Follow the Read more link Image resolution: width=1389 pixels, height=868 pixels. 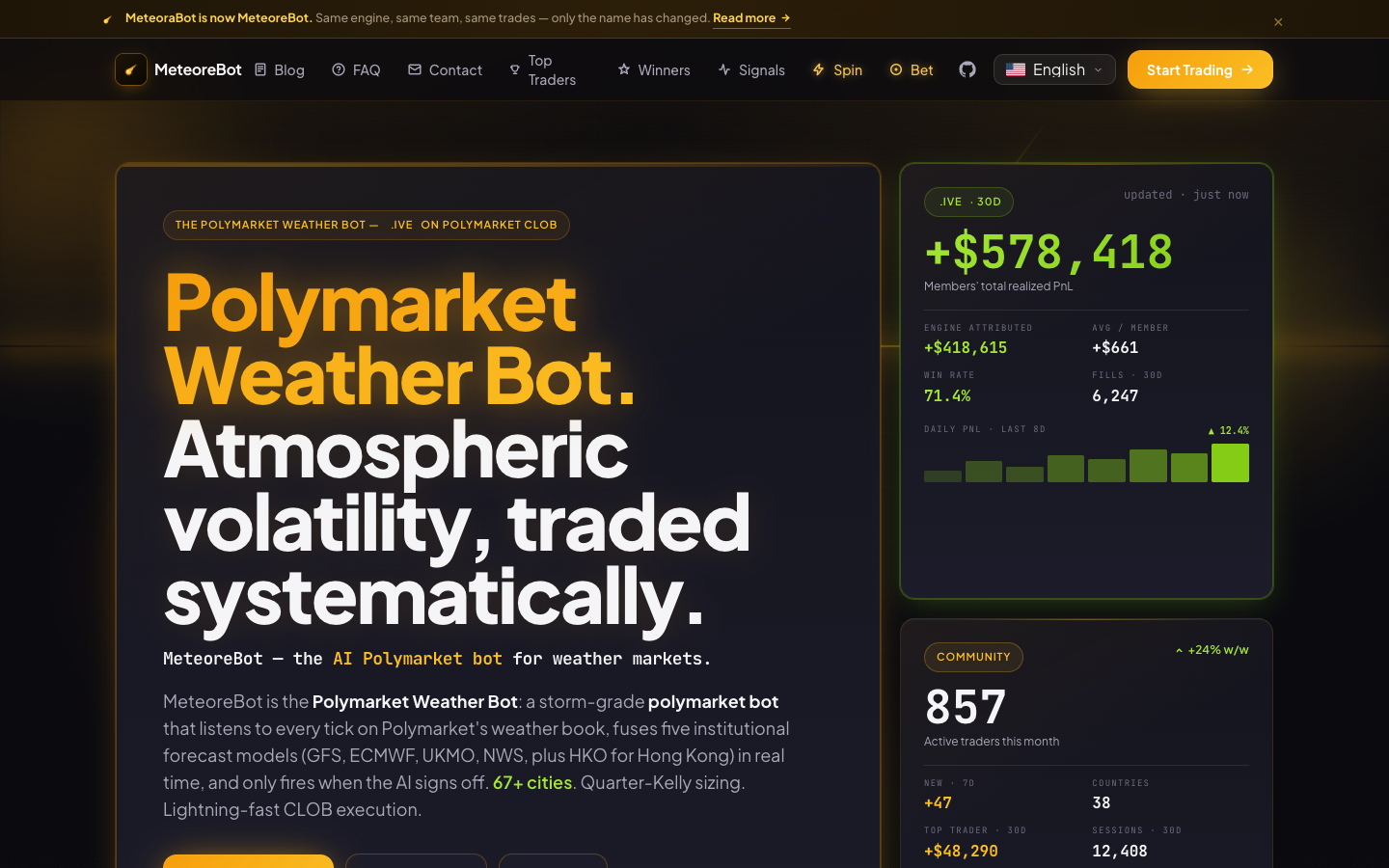coord(751,18)
